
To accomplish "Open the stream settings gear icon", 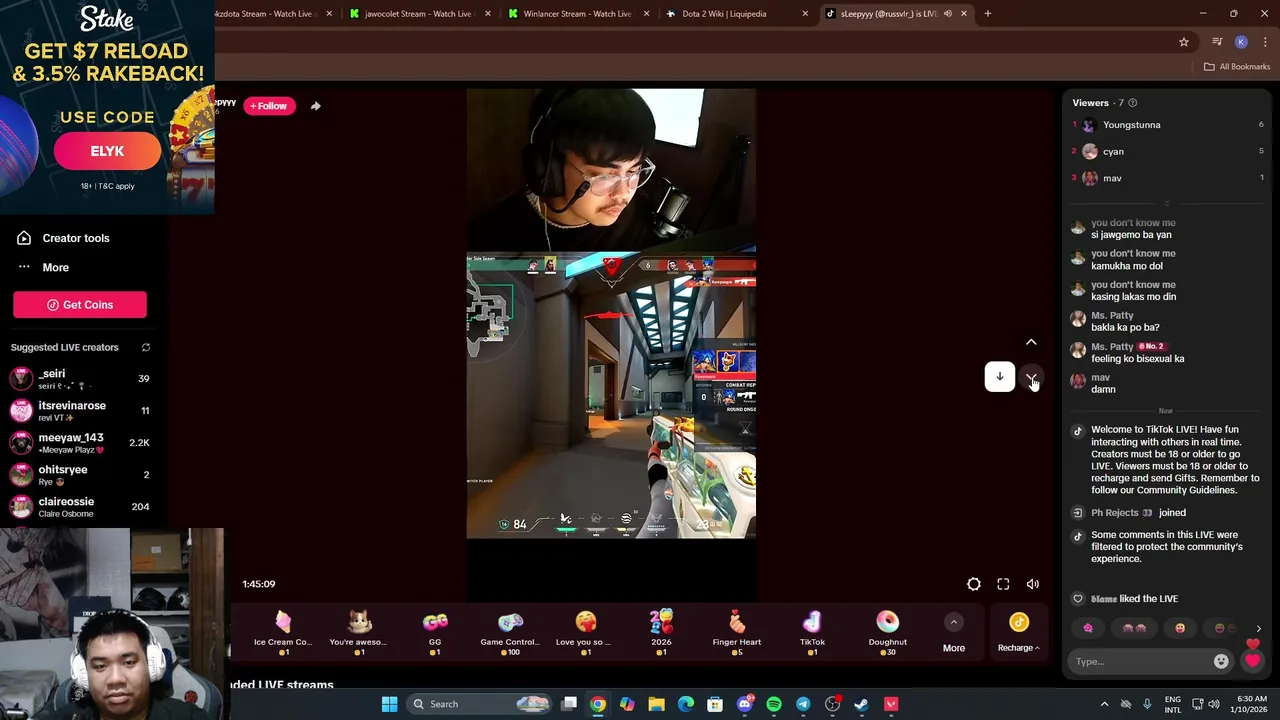I will pos(974,584).
